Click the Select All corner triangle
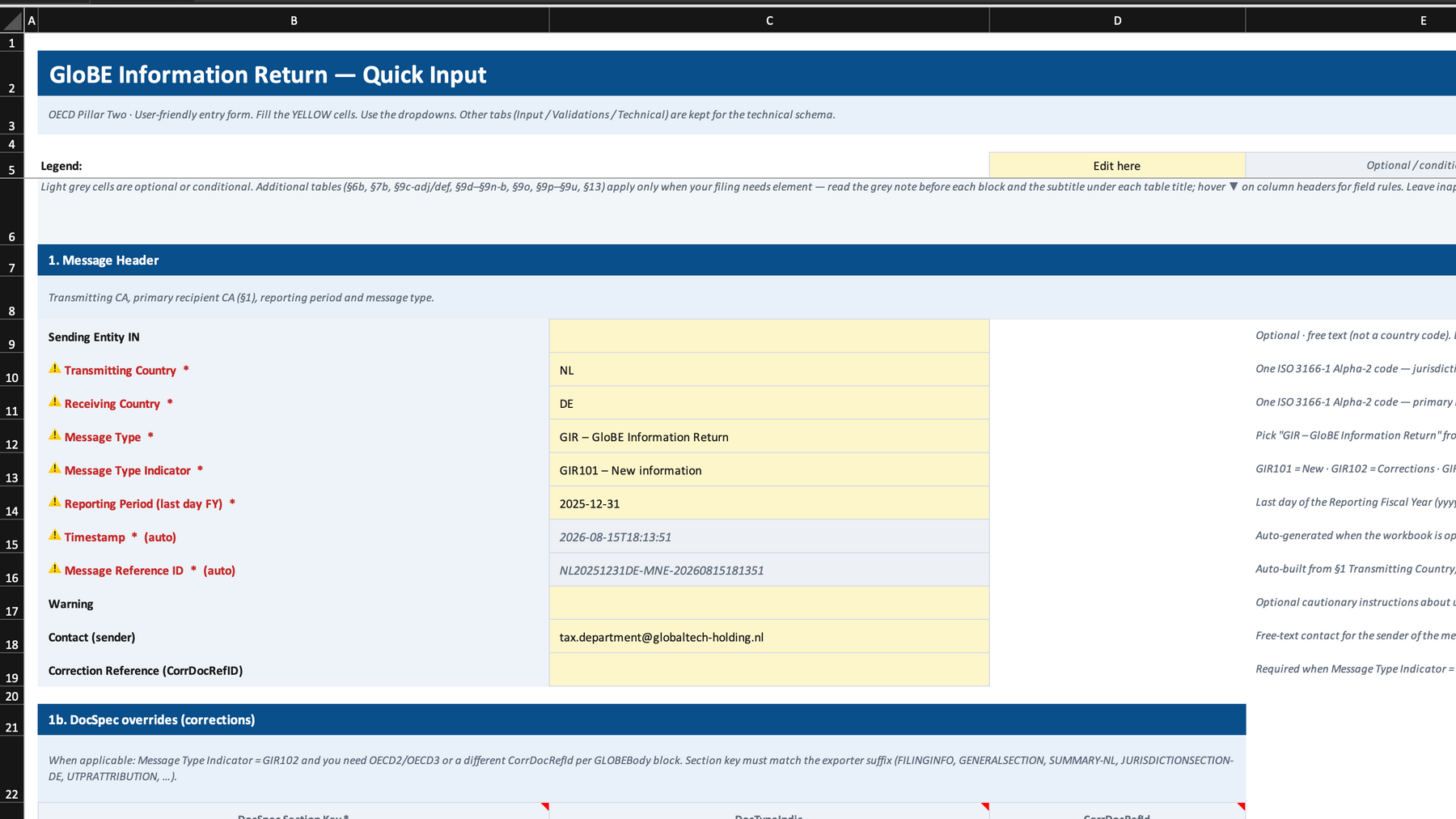Screen dimensions: 1456x819 pyautogui.click(x=12, y=20)
